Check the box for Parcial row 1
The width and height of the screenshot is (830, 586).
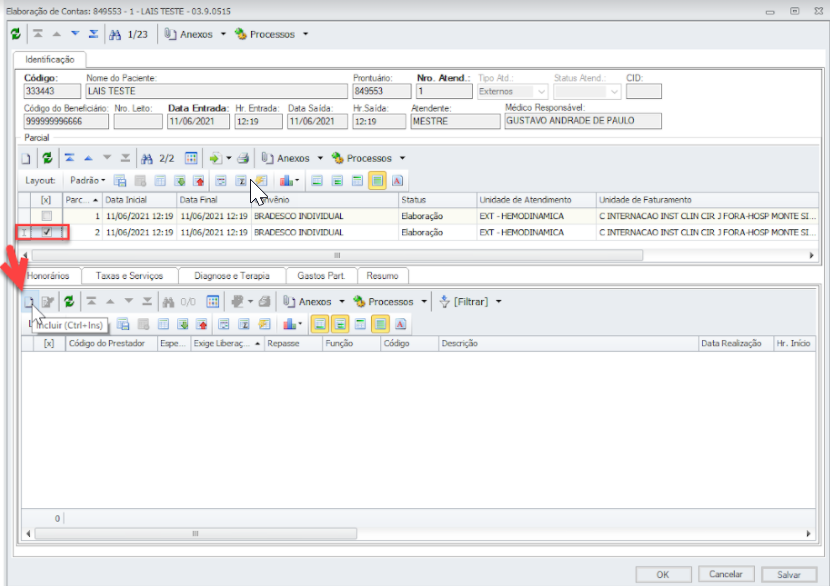(47, 216)
